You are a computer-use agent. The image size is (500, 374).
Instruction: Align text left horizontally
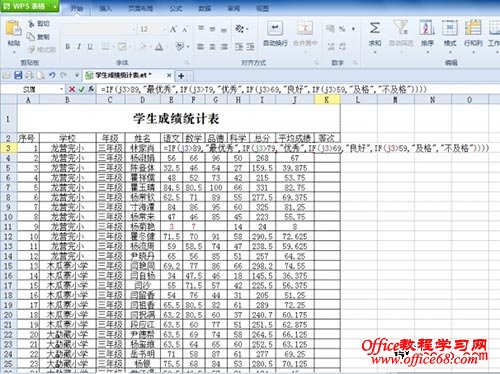pyautogui.click(x=200, y=47)
